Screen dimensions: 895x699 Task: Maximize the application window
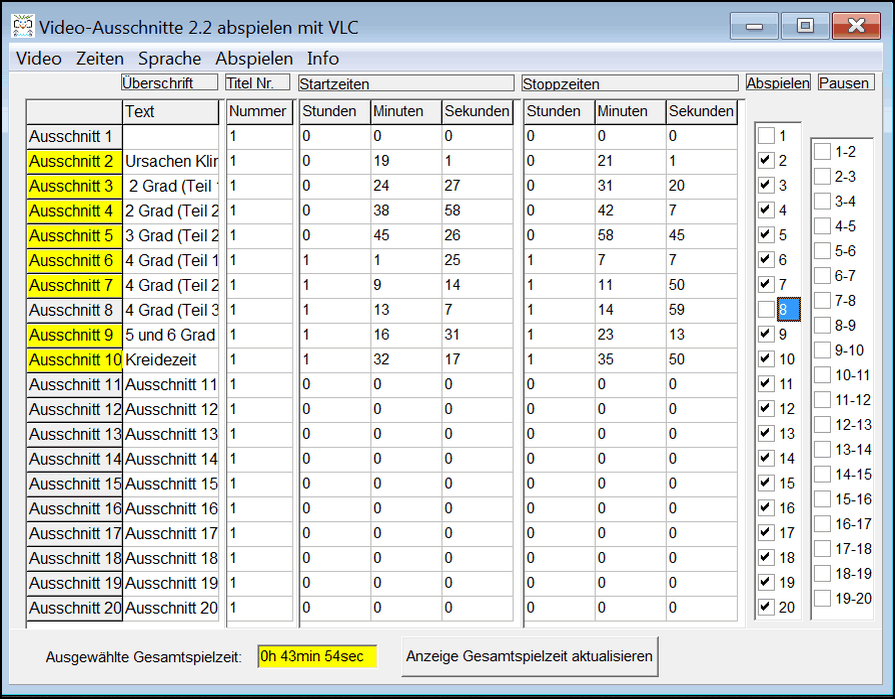coord(805,26)
